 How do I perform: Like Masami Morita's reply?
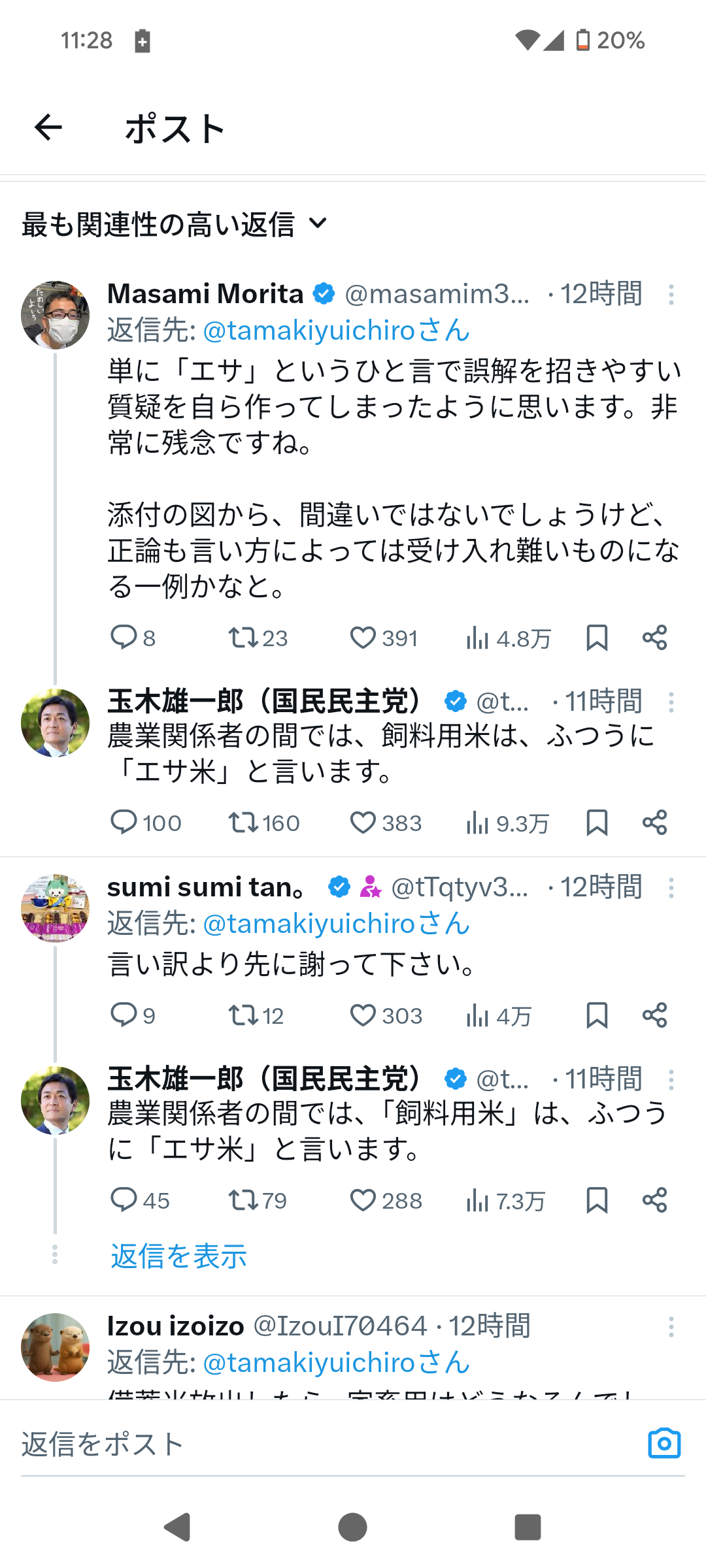tap(363, 638)
